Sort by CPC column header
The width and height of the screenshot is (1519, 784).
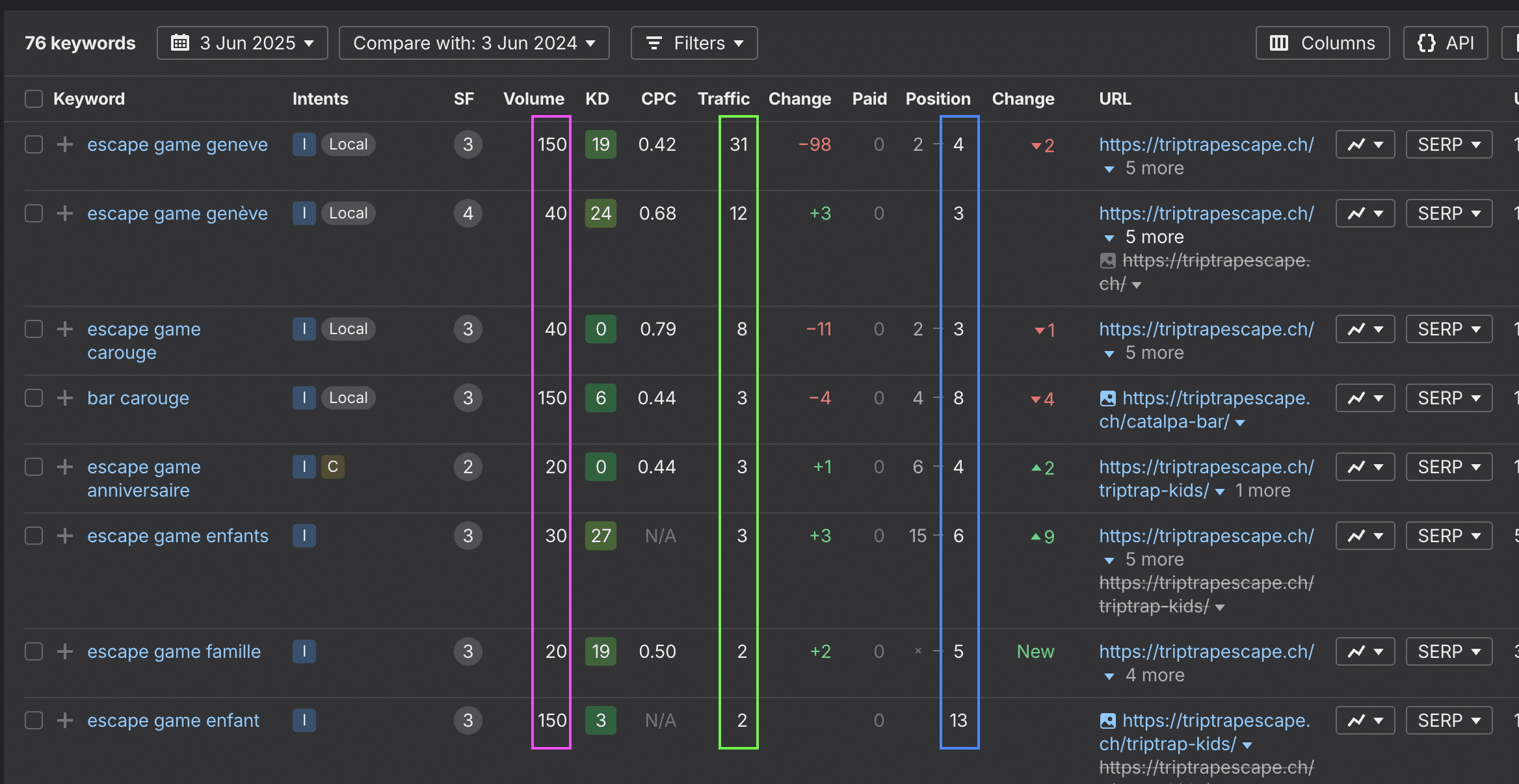pyautogui.click(x=658, y=99)
